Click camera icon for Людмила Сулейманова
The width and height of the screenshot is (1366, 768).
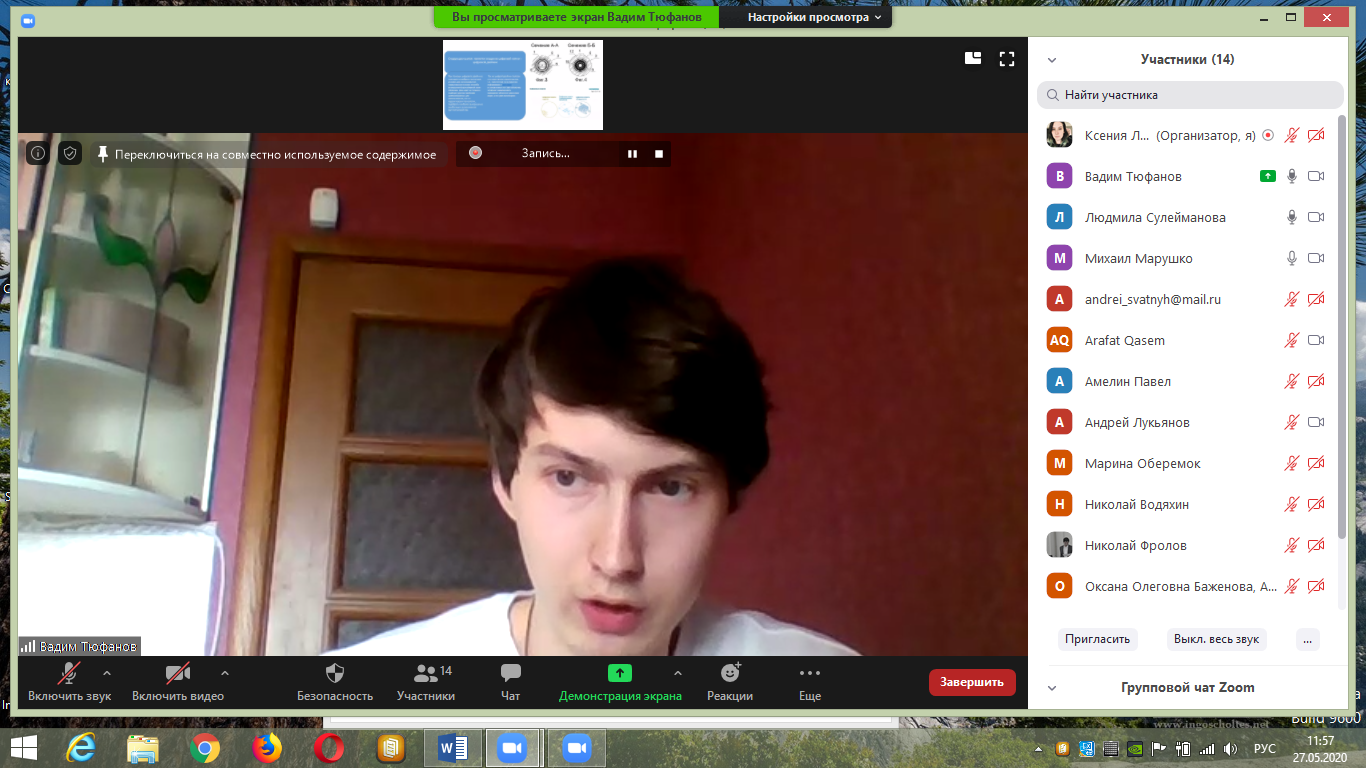1316,217
